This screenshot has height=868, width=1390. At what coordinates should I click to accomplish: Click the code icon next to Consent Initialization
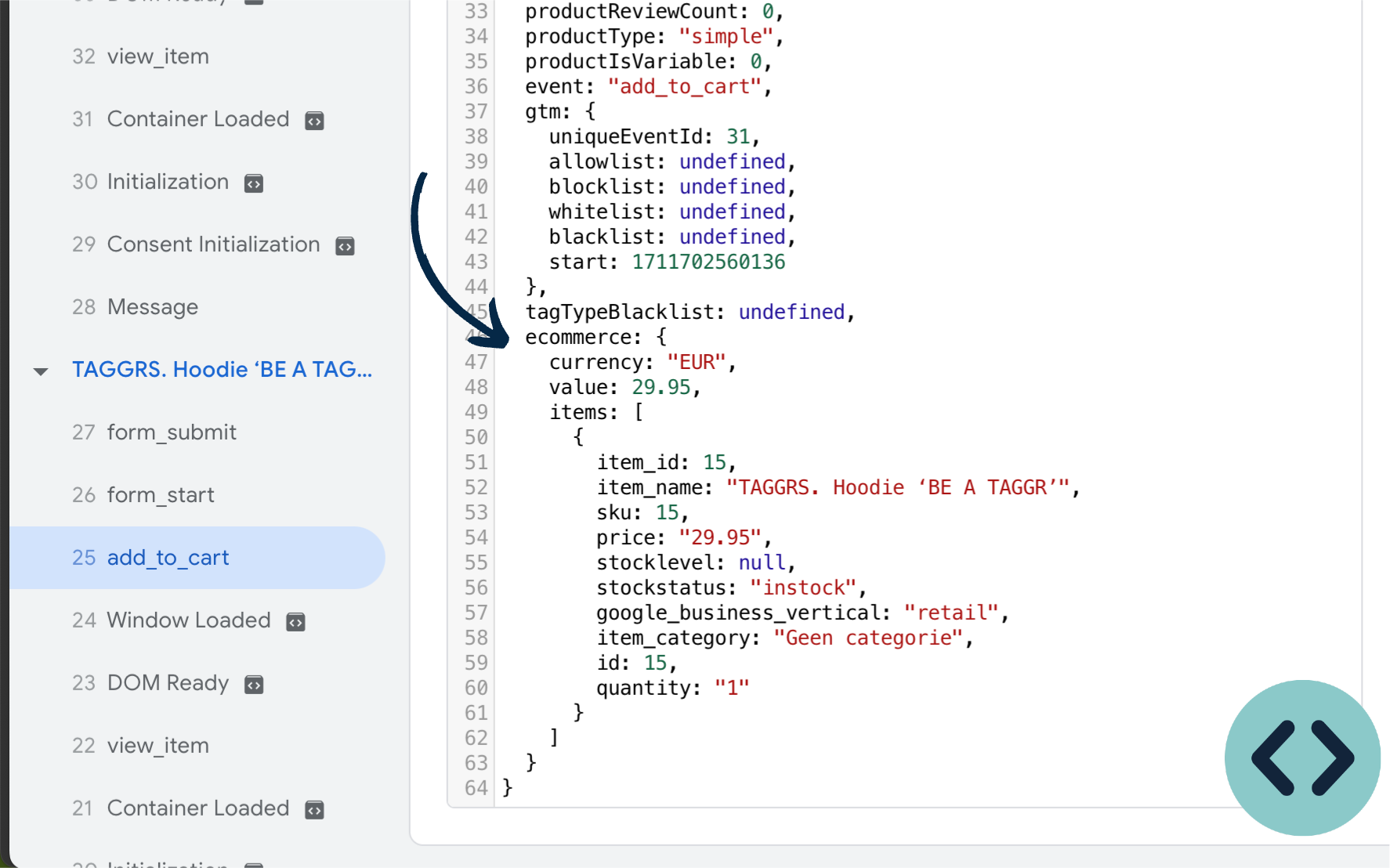click(345, 246)
